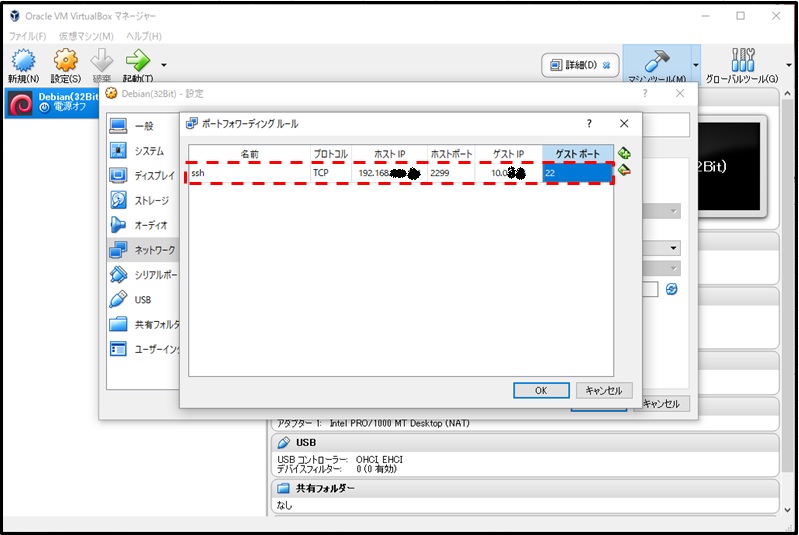
Task: Open the ファイル(F) menu
Action: click(28, 36)
